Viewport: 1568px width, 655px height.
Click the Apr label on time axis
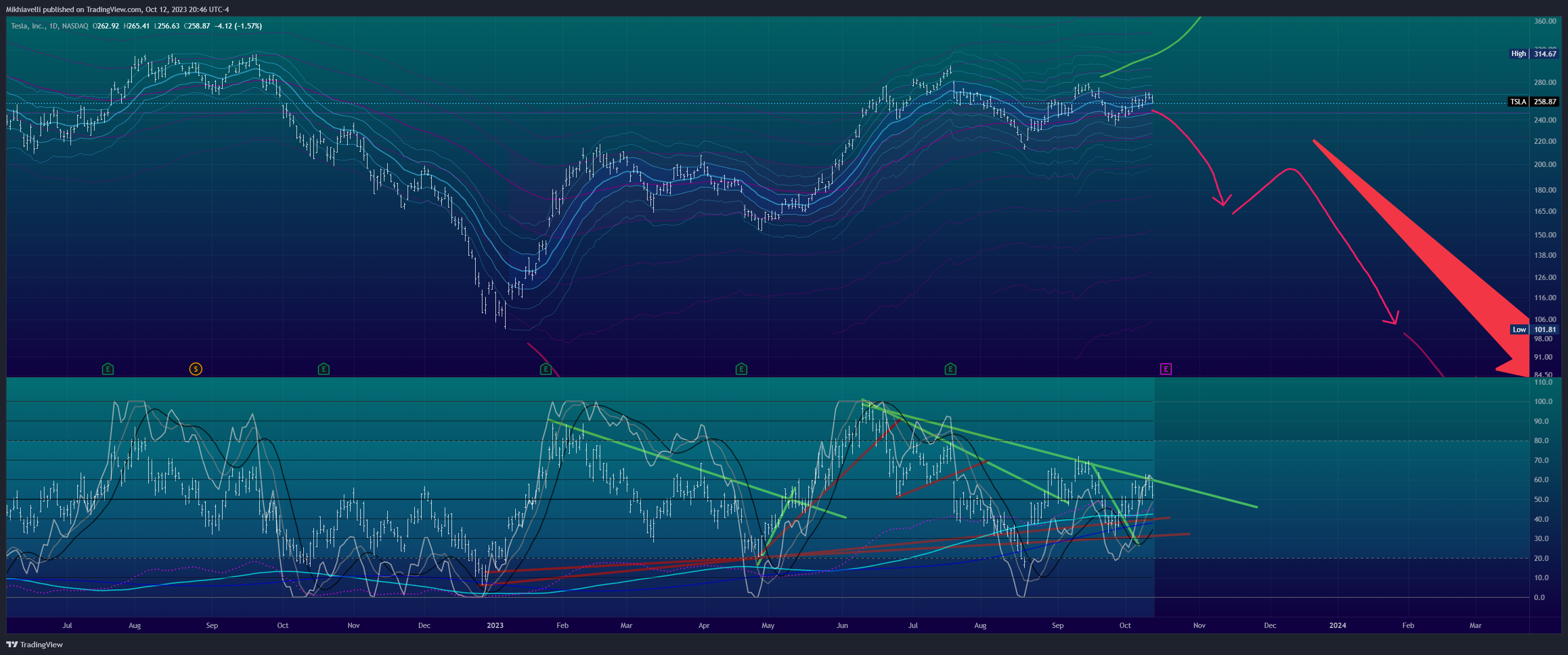(704, 625)
